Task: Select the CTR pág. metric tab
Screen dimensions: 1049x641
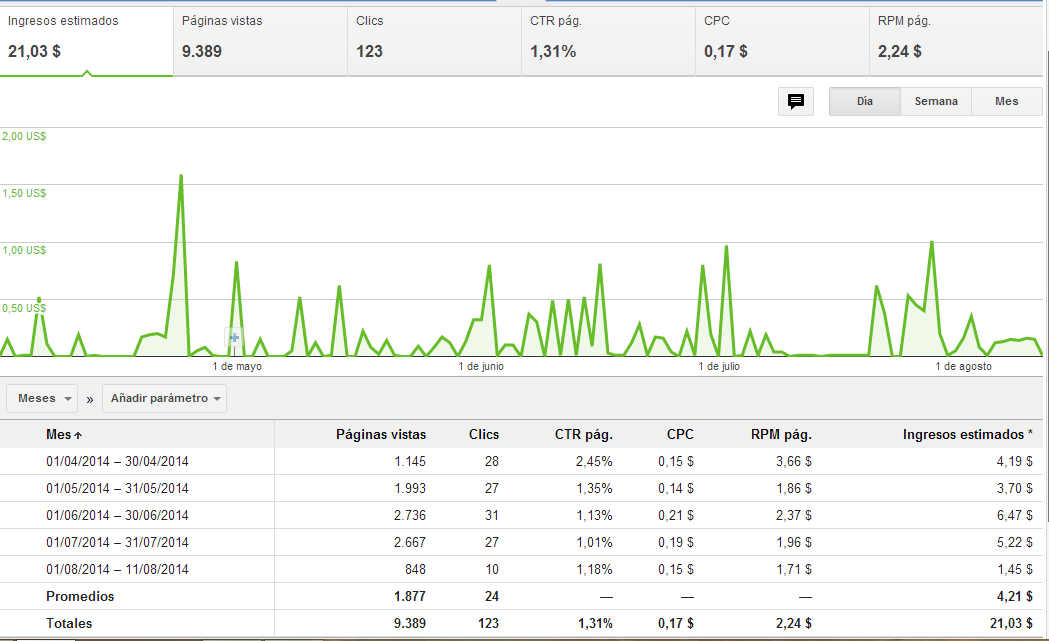Action: 608,41
